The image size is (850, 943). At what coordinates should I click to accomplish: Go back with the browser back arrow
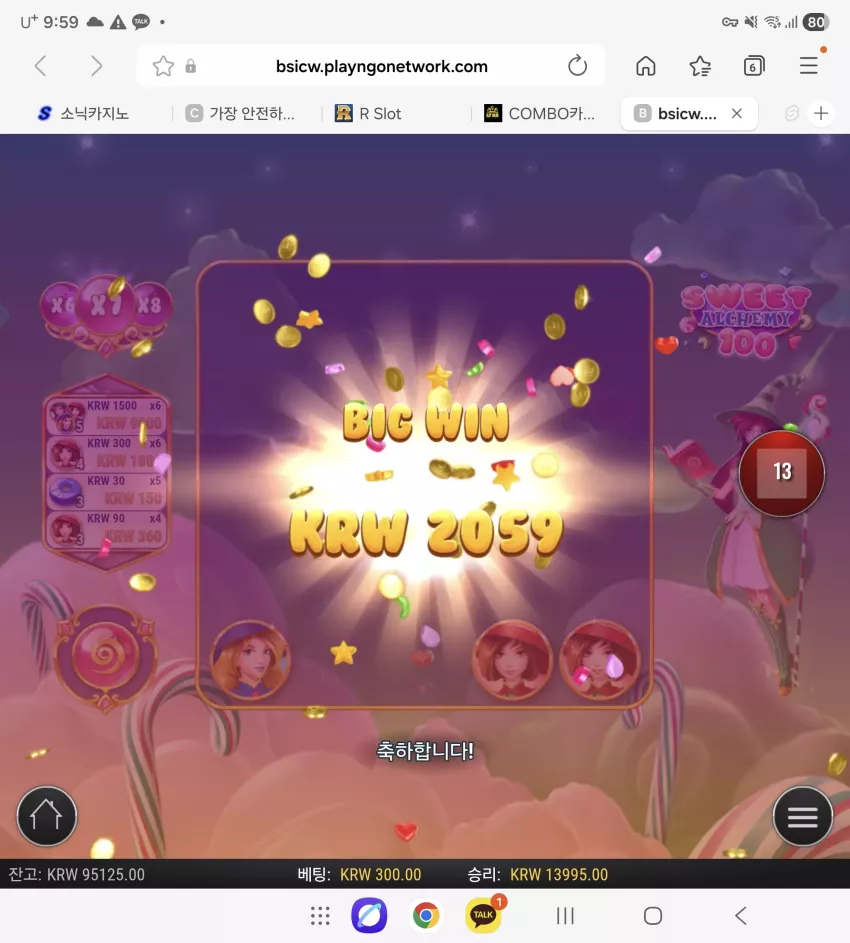41,66
